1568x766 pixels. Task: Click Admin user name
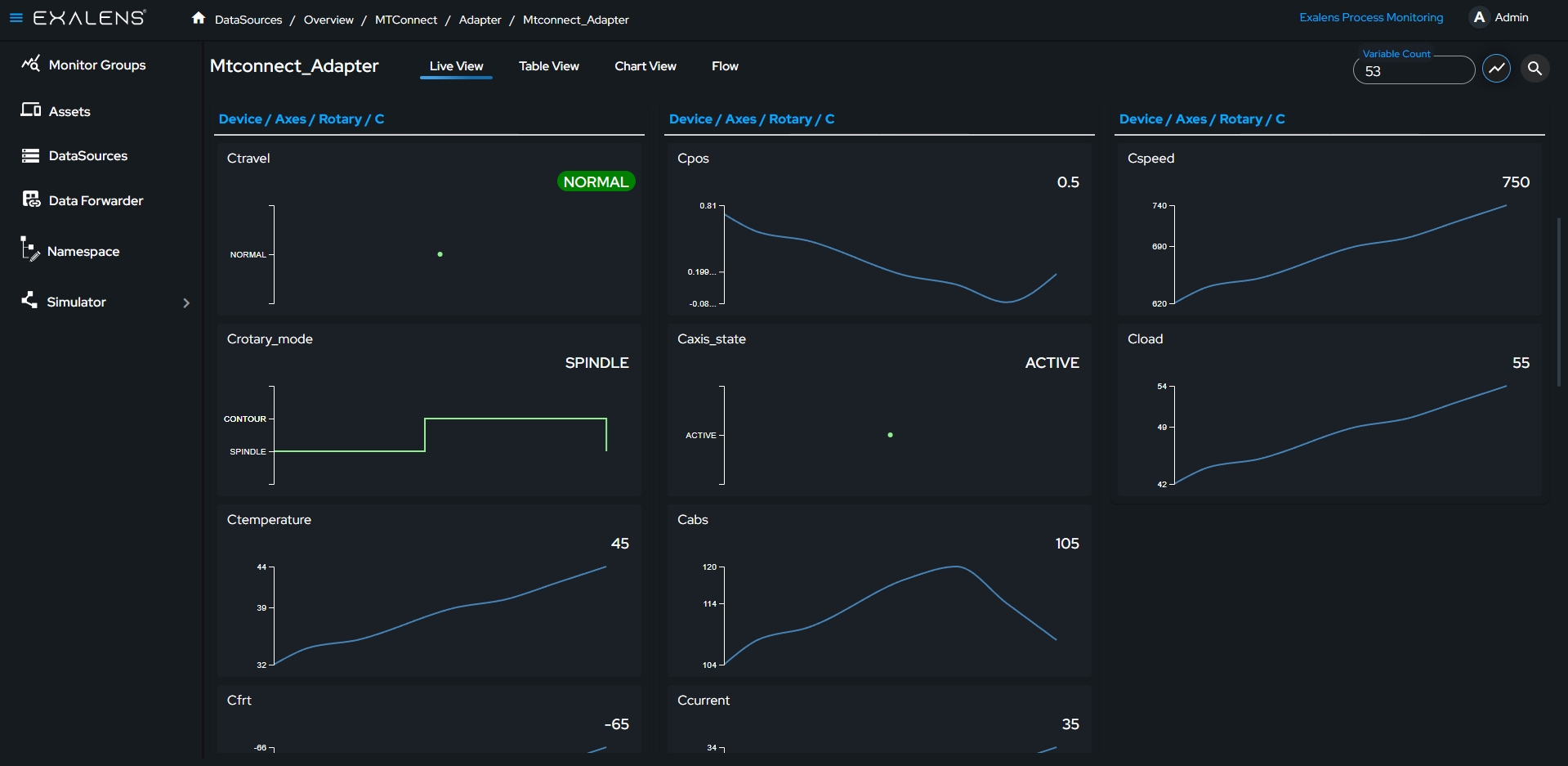pyautogui.click(x=1512, y=17)
